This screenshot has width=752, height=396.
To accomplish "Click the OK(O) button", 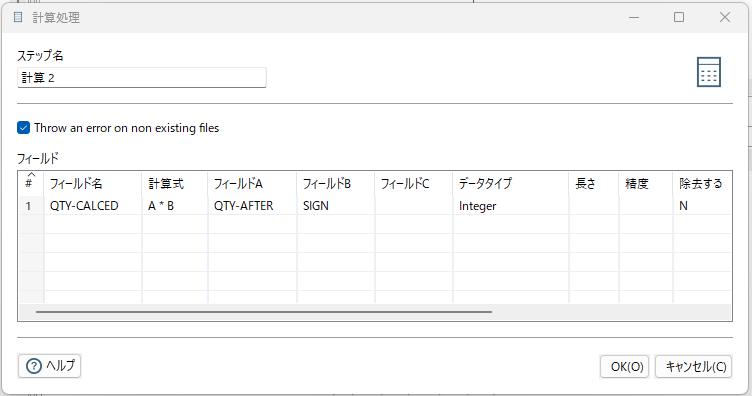I will 624,367.
